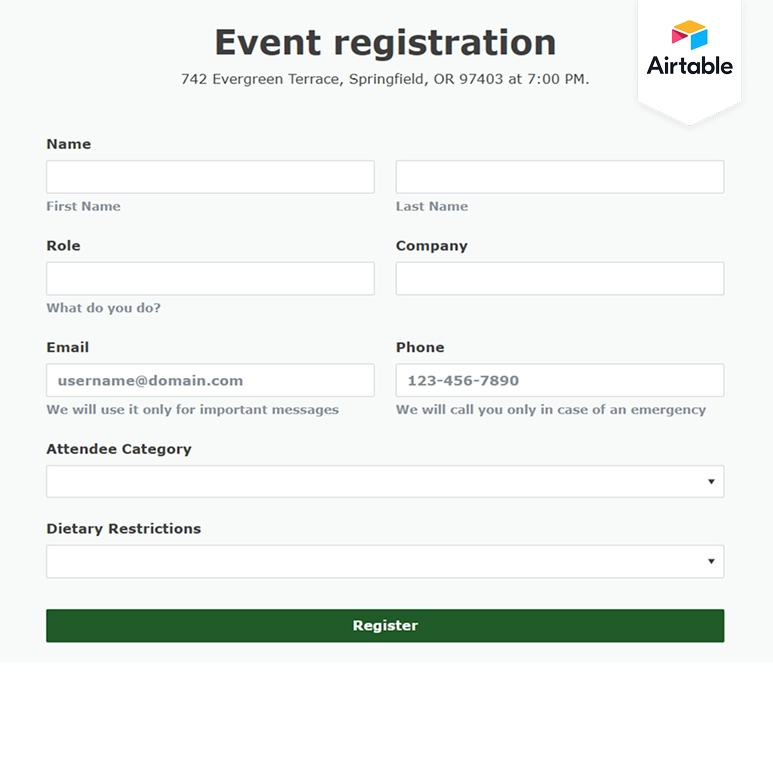Click the Event registration heading
Image resolution: width=773 pixels, height=783 pixels.
pos(385,43)
